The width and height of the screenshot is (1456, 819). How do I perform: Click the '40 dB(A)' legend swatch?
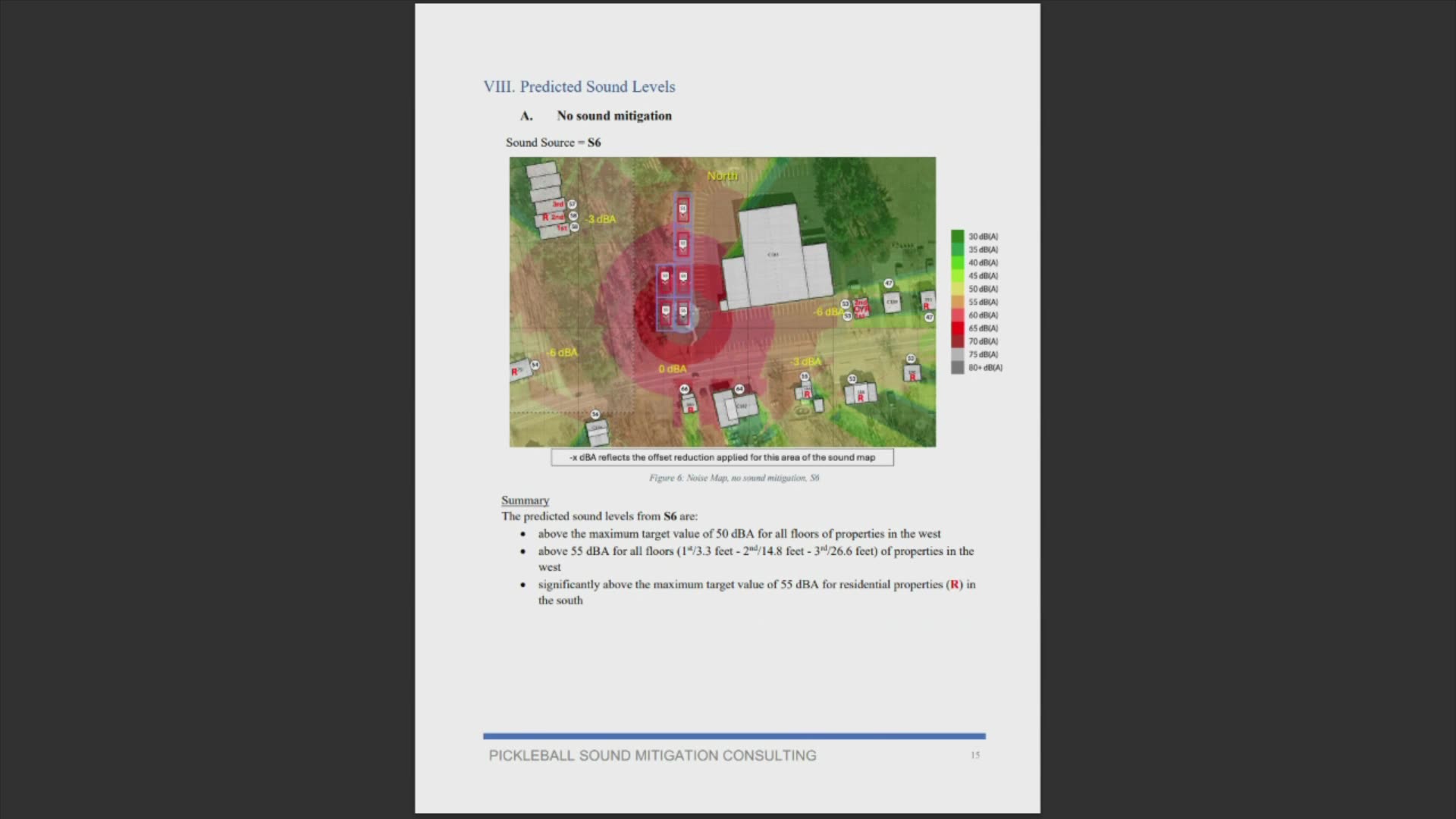958,262
